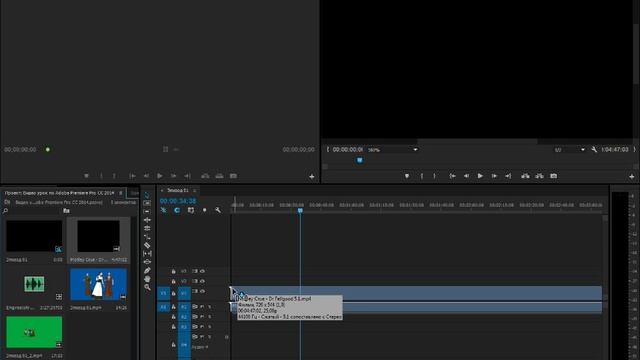This screenshot has width=640, height=360.
Task: Click Insert button in Source monitor
Action: (205, 176)
